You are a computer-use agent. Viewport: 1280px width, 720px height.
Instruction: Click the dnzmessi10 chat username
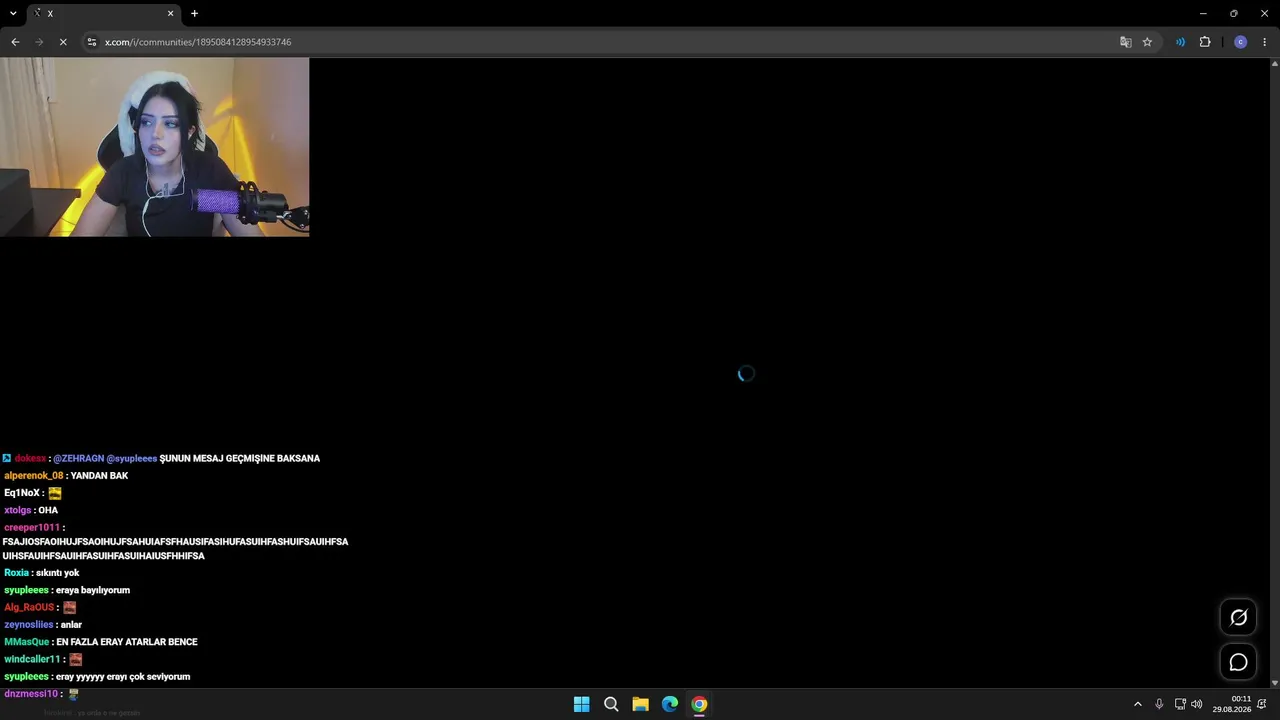[x=31, y=694]
